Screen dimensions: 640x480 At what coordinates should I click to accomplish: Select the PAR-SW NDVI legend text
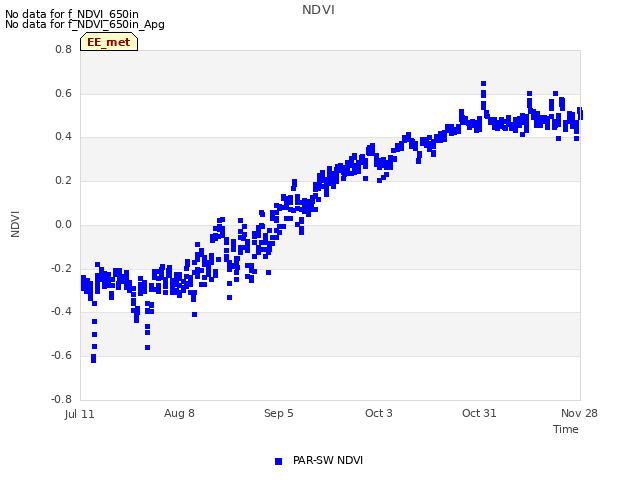[x=328, y=460]
